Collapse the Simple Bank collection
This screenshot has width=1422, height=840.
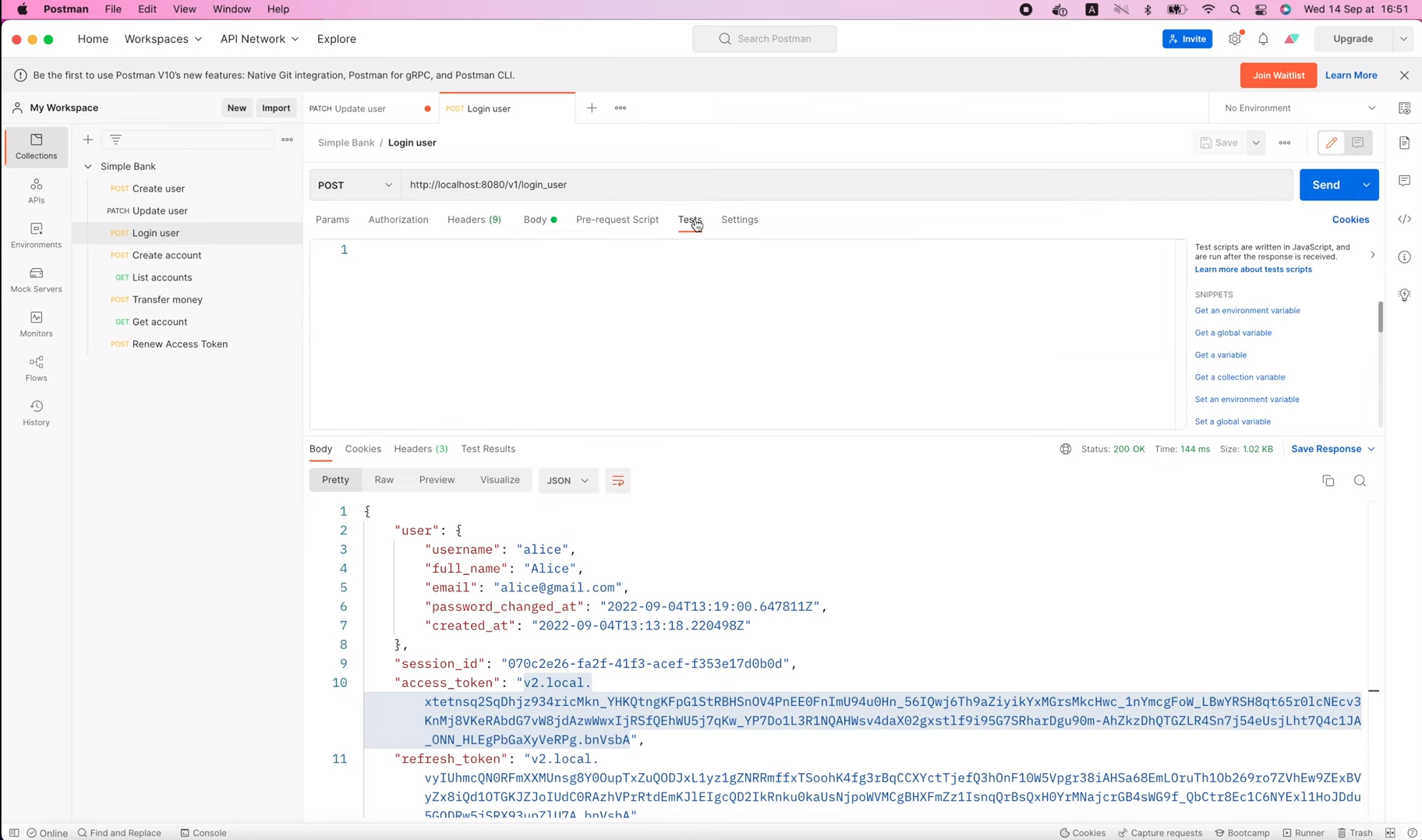[88, 166]
